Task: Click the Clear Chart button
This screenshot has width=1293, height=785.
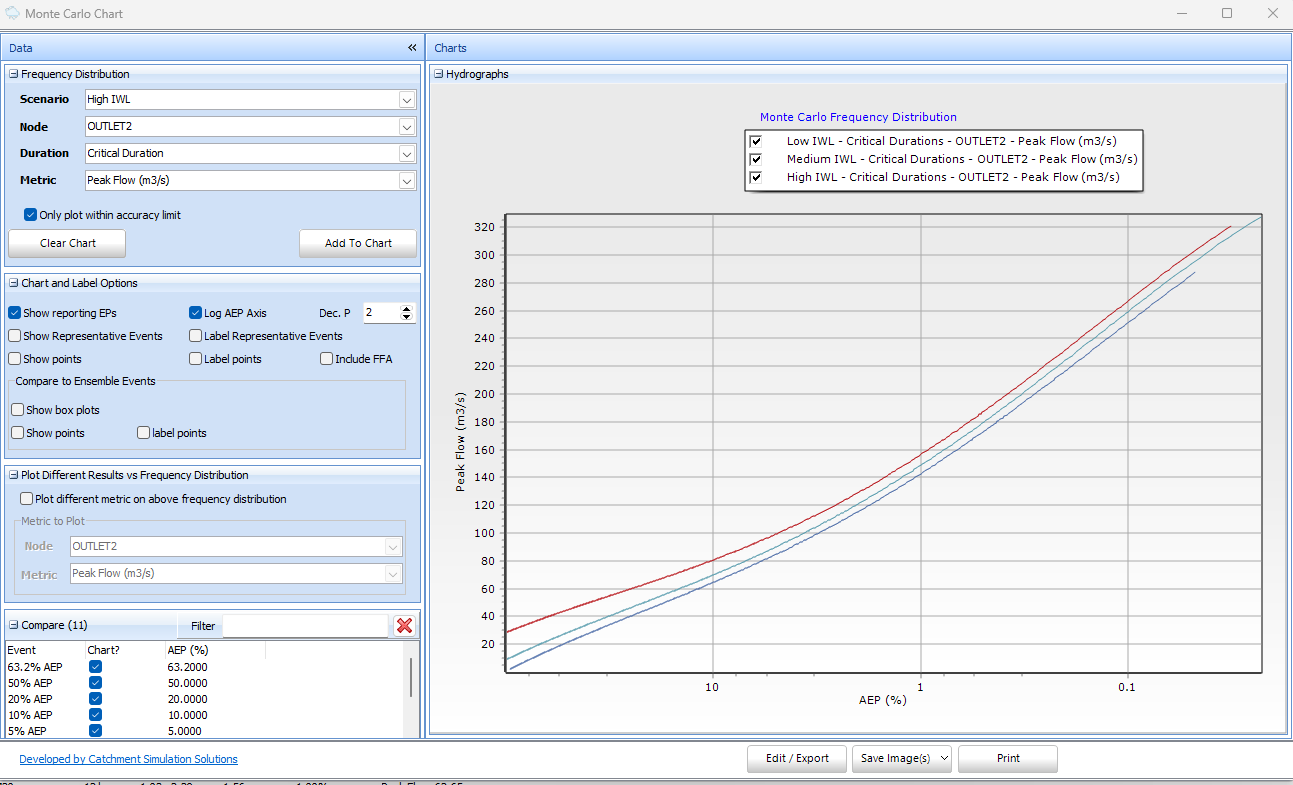Action: pos(66,243)
